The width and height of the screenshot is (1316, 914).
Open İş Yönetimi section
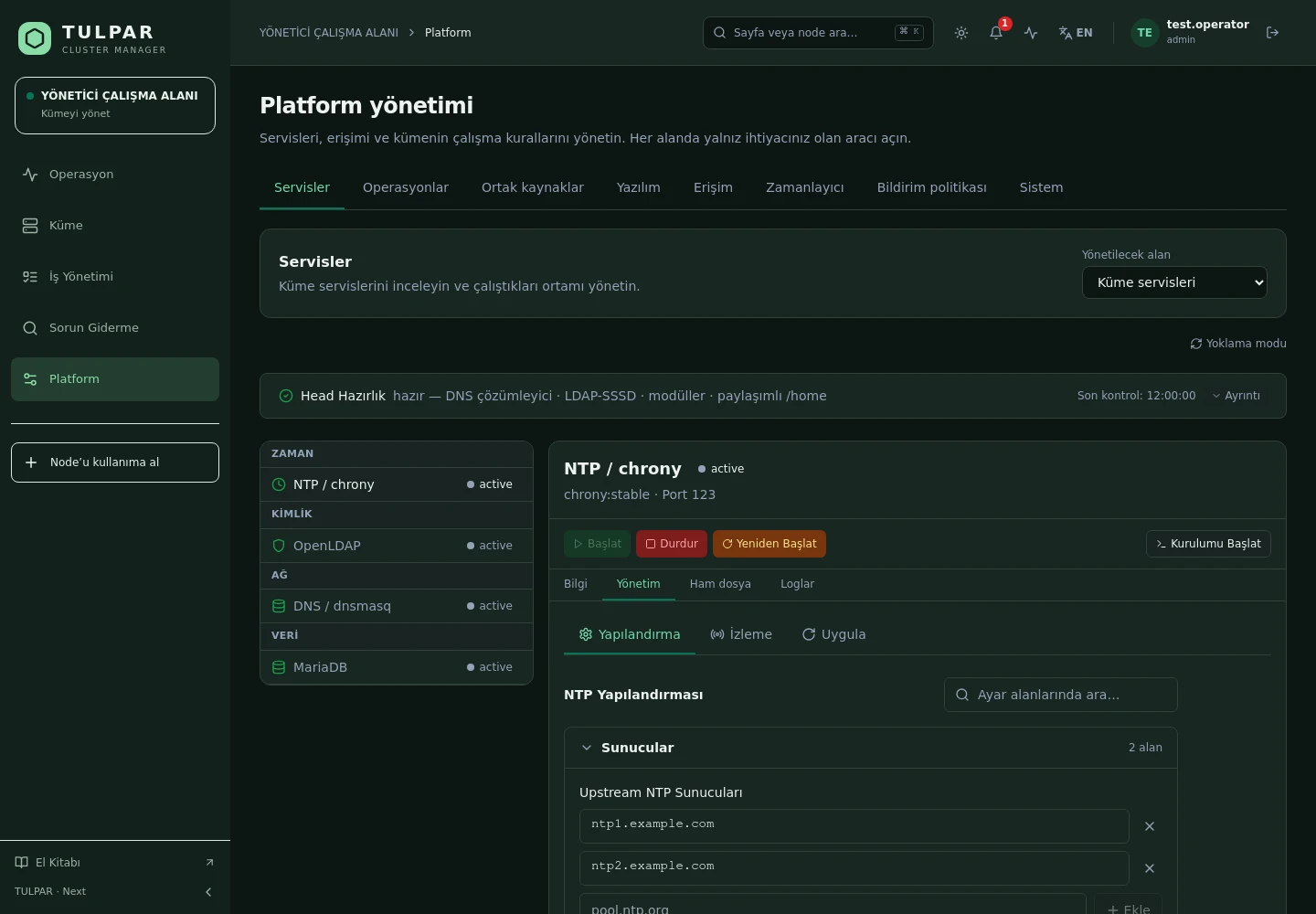click(115, 277)
